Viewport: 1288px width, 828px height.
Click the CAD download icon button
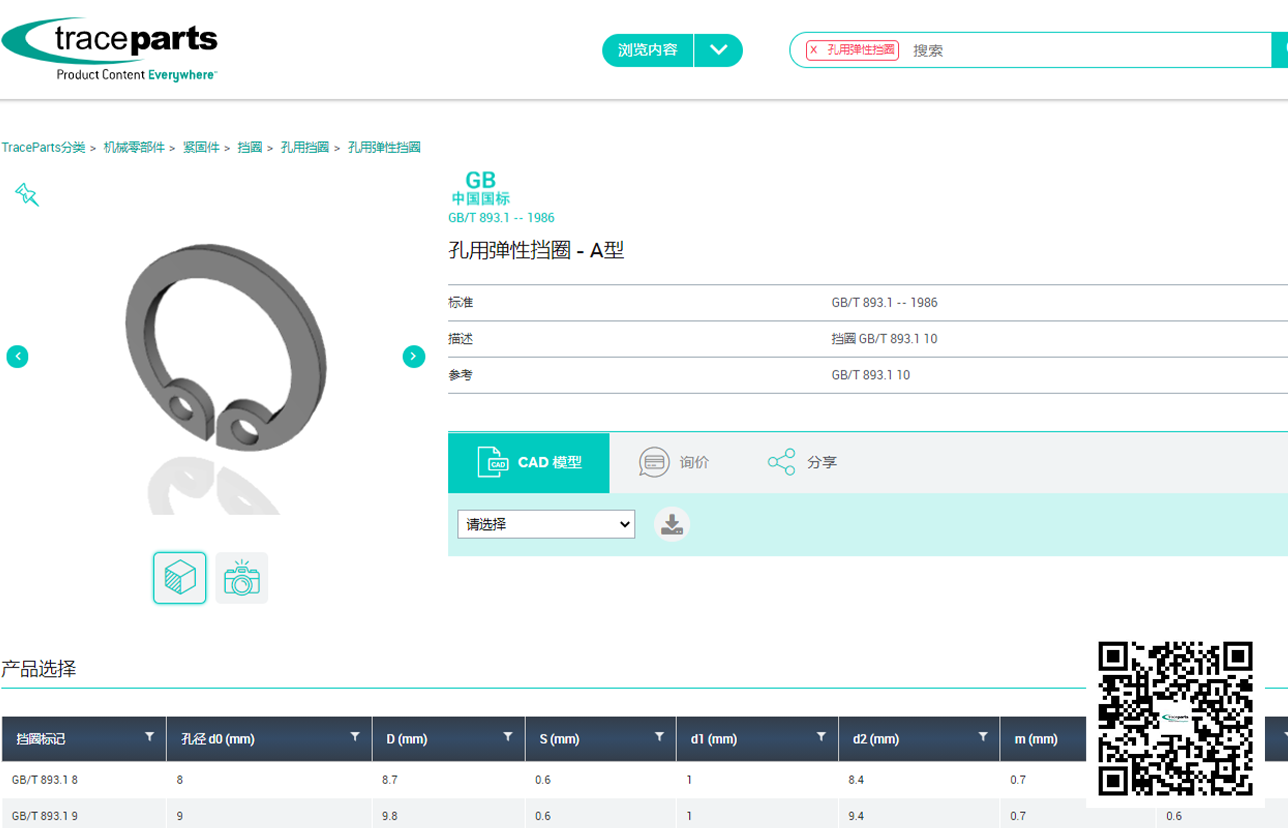click(672, 524)
